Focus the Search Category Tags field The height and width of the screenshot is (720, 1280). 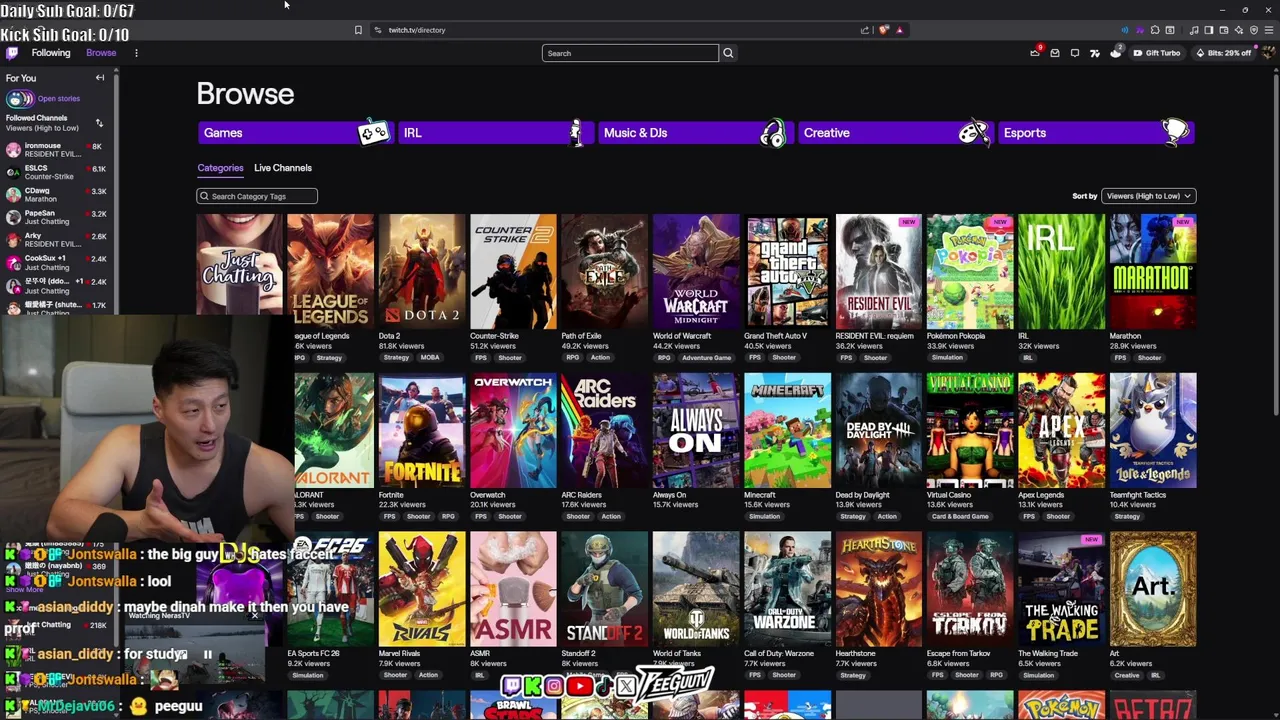[257, 196]
